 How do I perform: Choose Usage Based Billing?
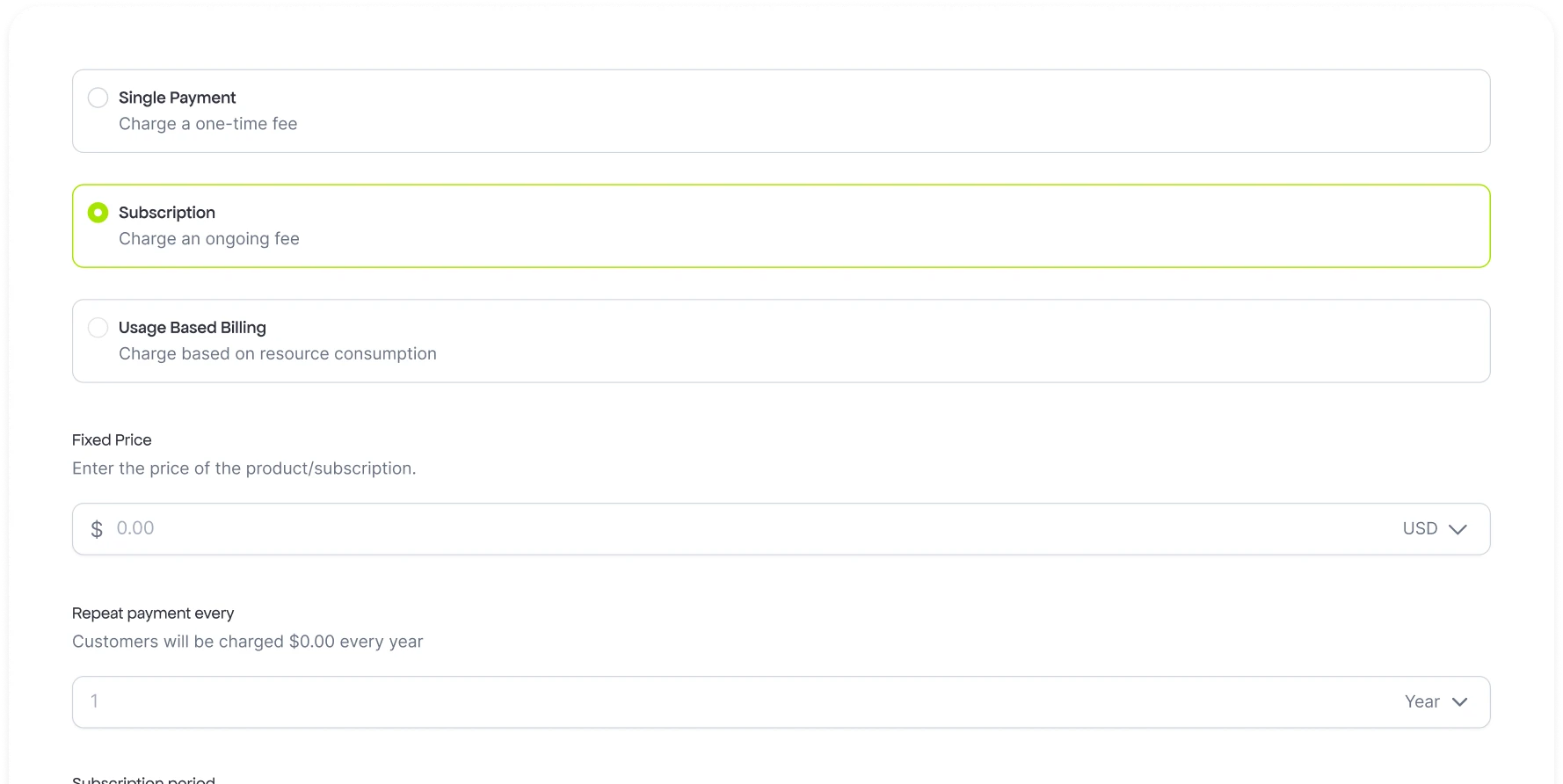[98, 327]
